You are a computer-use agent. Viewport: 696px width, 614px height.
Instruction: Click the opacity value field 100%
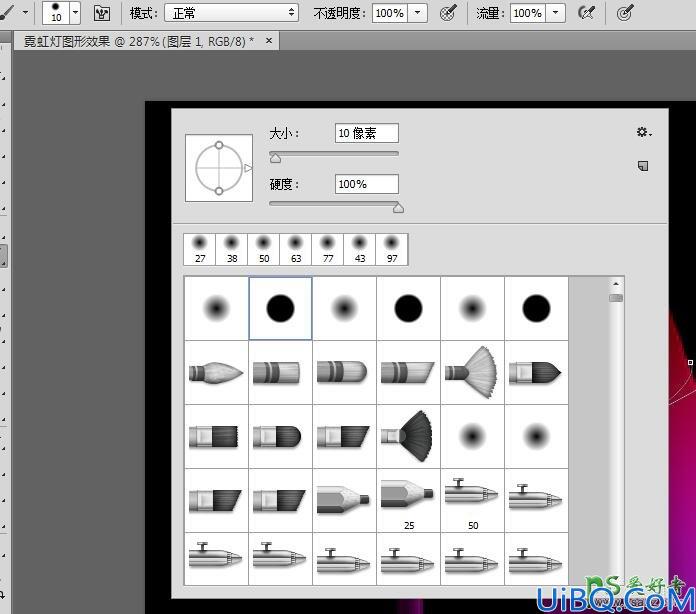click(x=390, y=13)
